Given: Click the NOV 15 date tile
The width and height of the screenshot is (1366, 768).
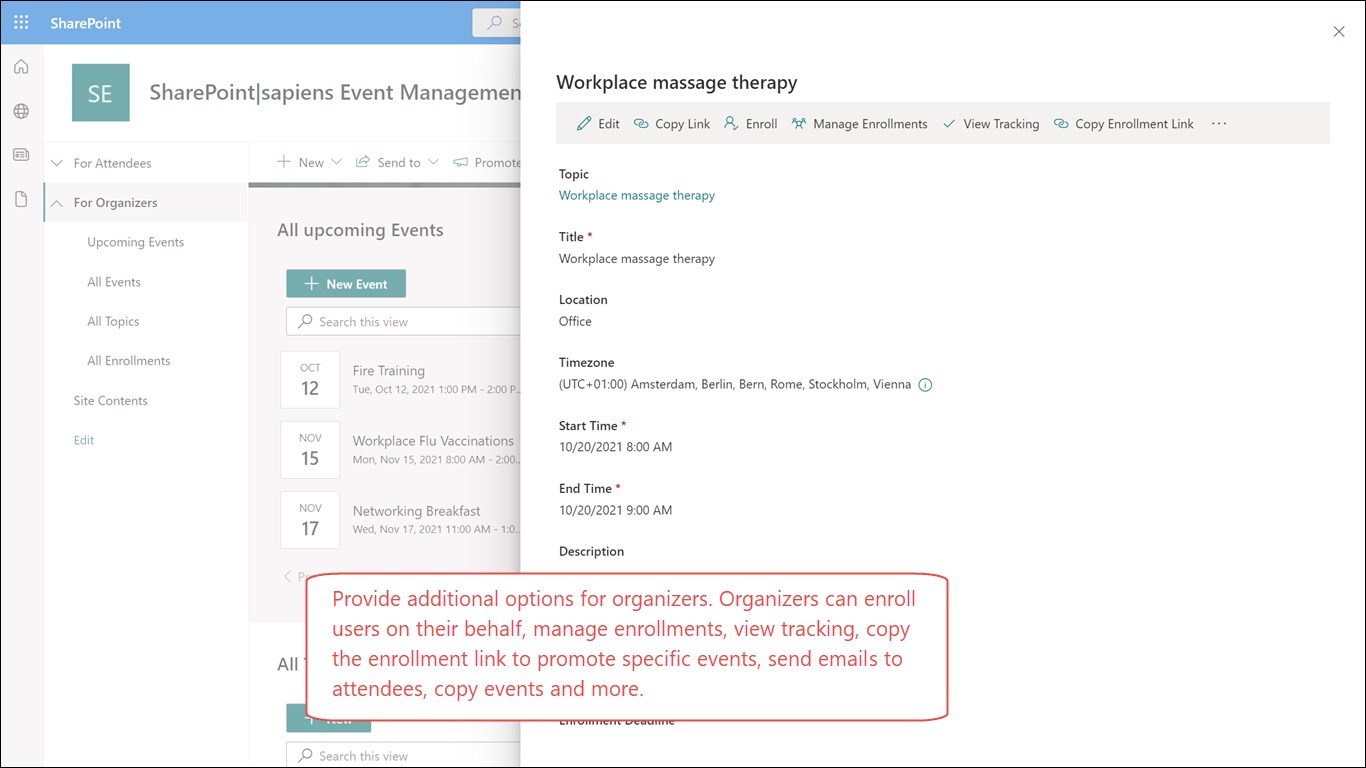Looking at the screenshot, I should (x=310, y=450).
